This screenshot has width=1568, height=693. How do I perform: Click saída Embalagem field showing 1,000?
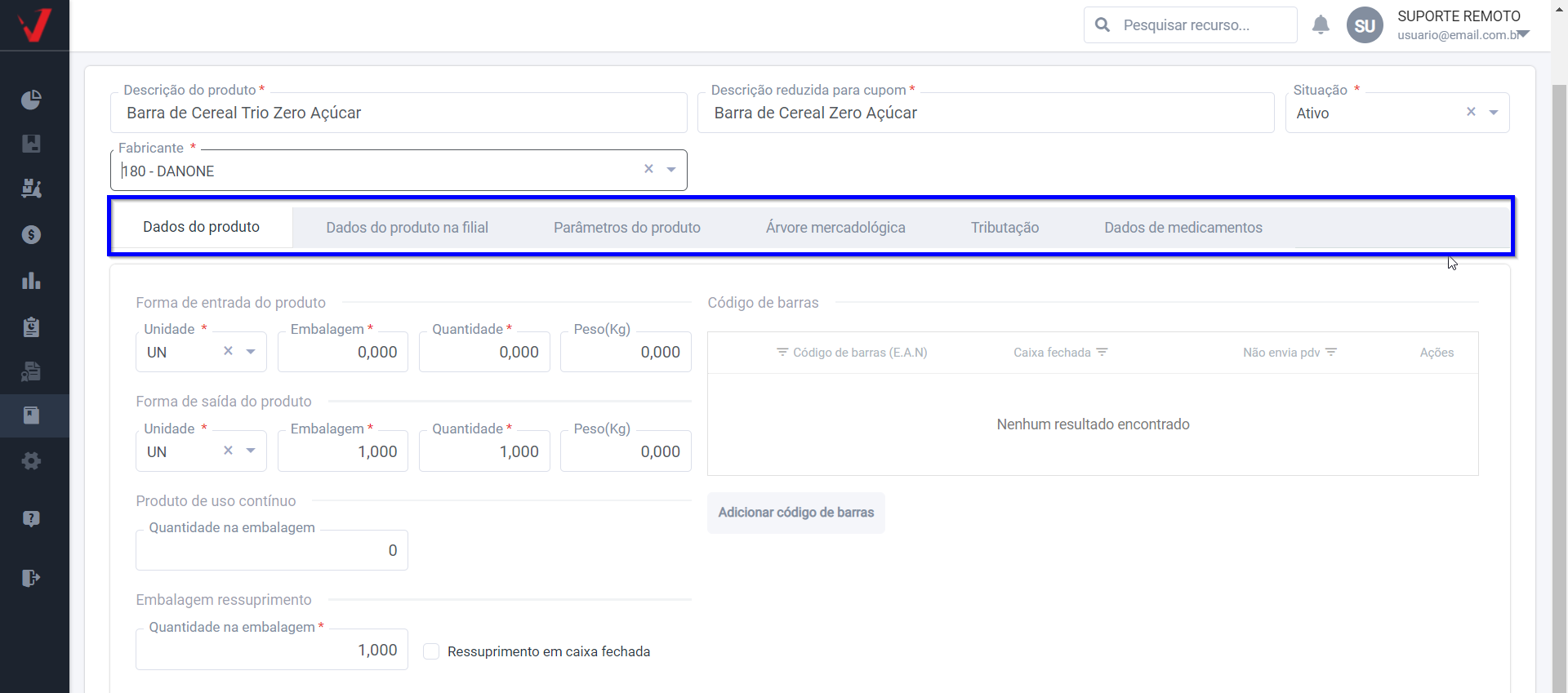coord(343,451)
